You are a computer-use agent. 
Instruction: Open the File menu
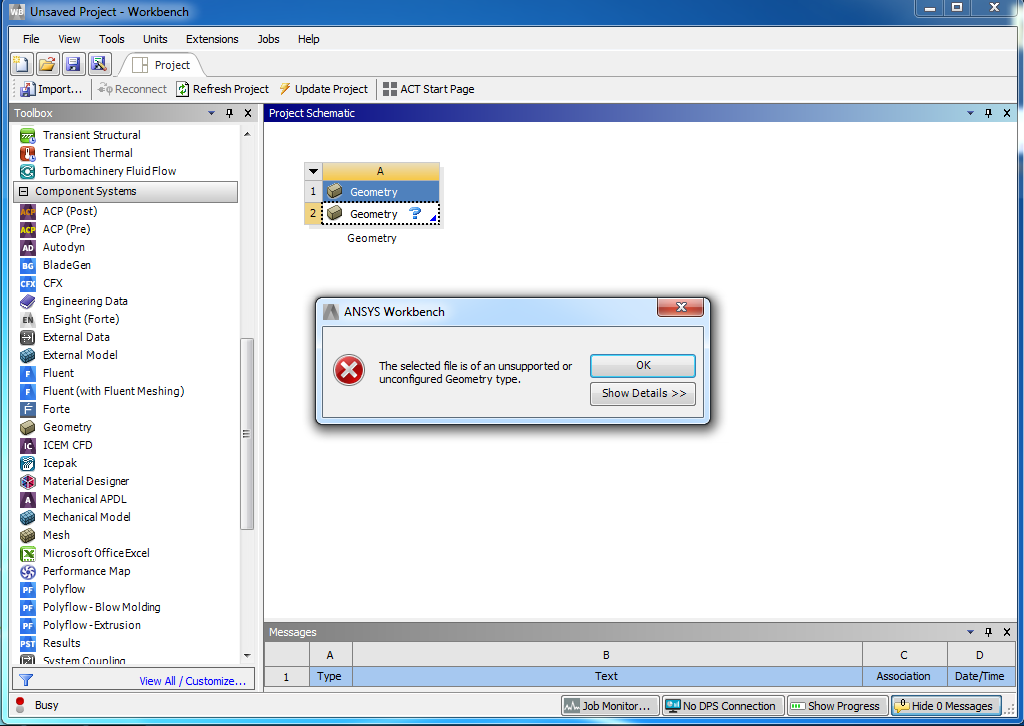click(x=31, y=39)
